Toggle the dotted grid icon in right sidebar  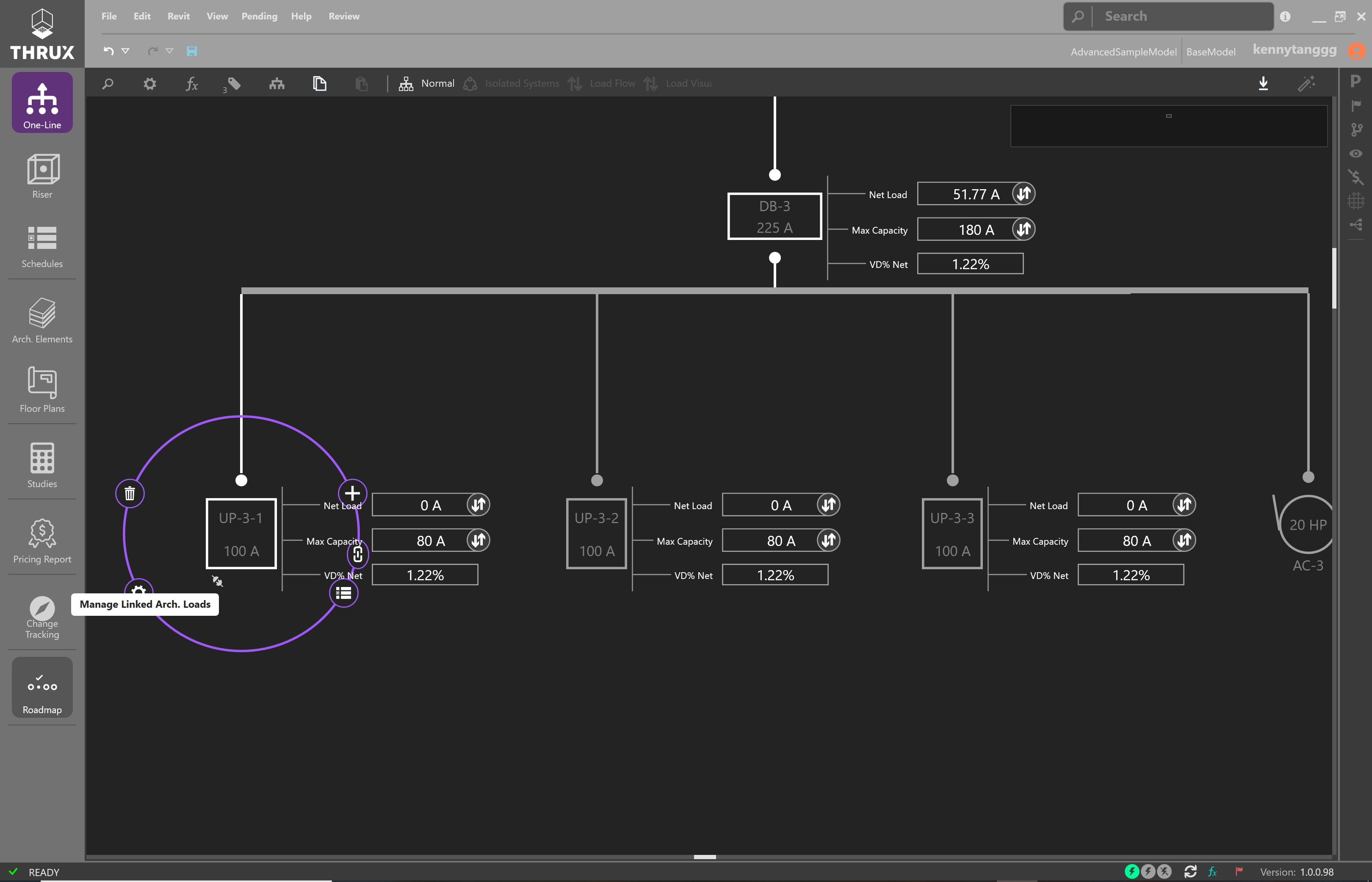[1355, 201]
